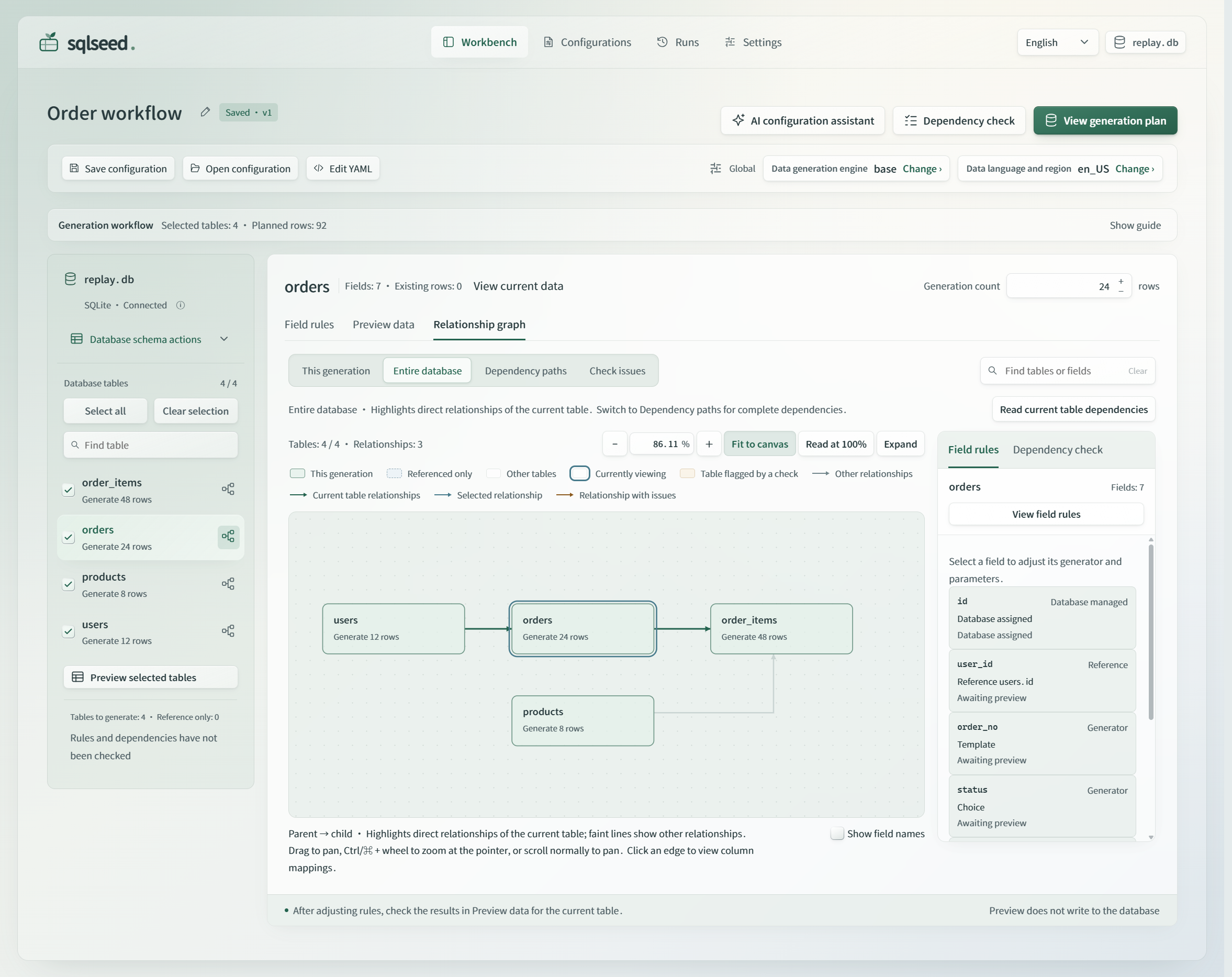The height and width of the screenshot is (977, 1232).
Task: Select the Check issues view
Action: [617, 371]
